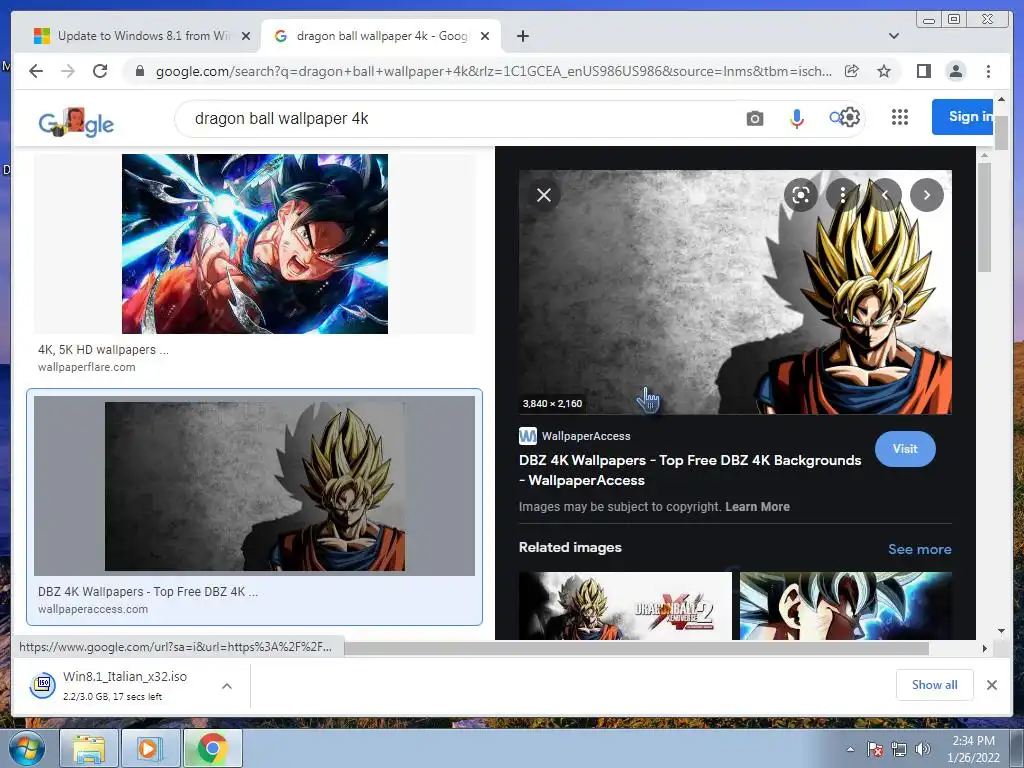Dismiss the downloads bar

(991, 685)
